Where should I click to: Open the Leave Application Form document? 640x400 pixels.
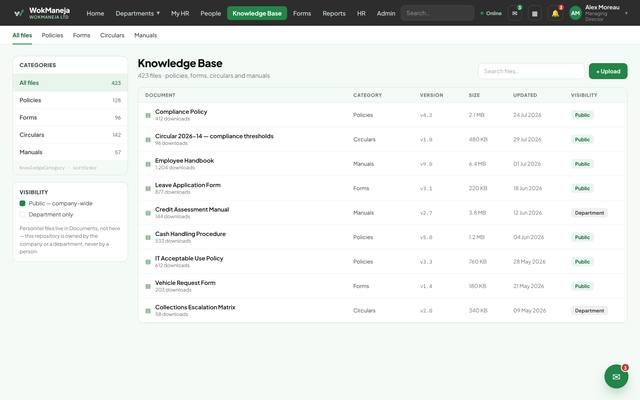click(188, 185)
